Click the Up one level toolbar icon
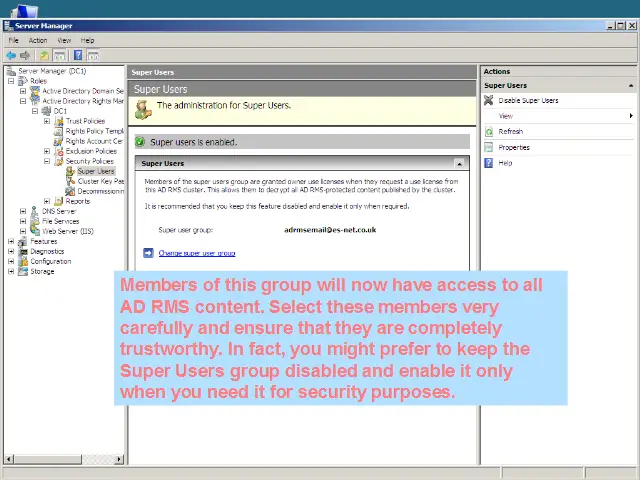The height and width of the screenshot is (480, 640). click(x=44, y=55)
